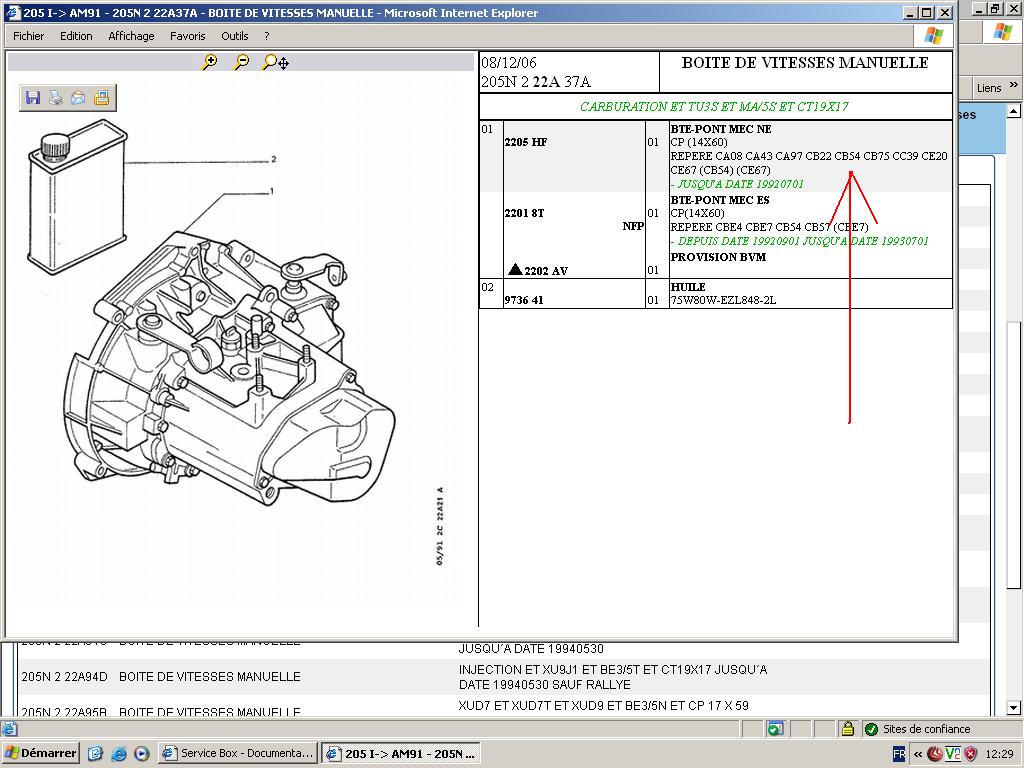Image resolution: width=1024 pixels, height=768 pixels.
Task: Click scroll down arrow in background window
Action: (x=1014, y=707)
